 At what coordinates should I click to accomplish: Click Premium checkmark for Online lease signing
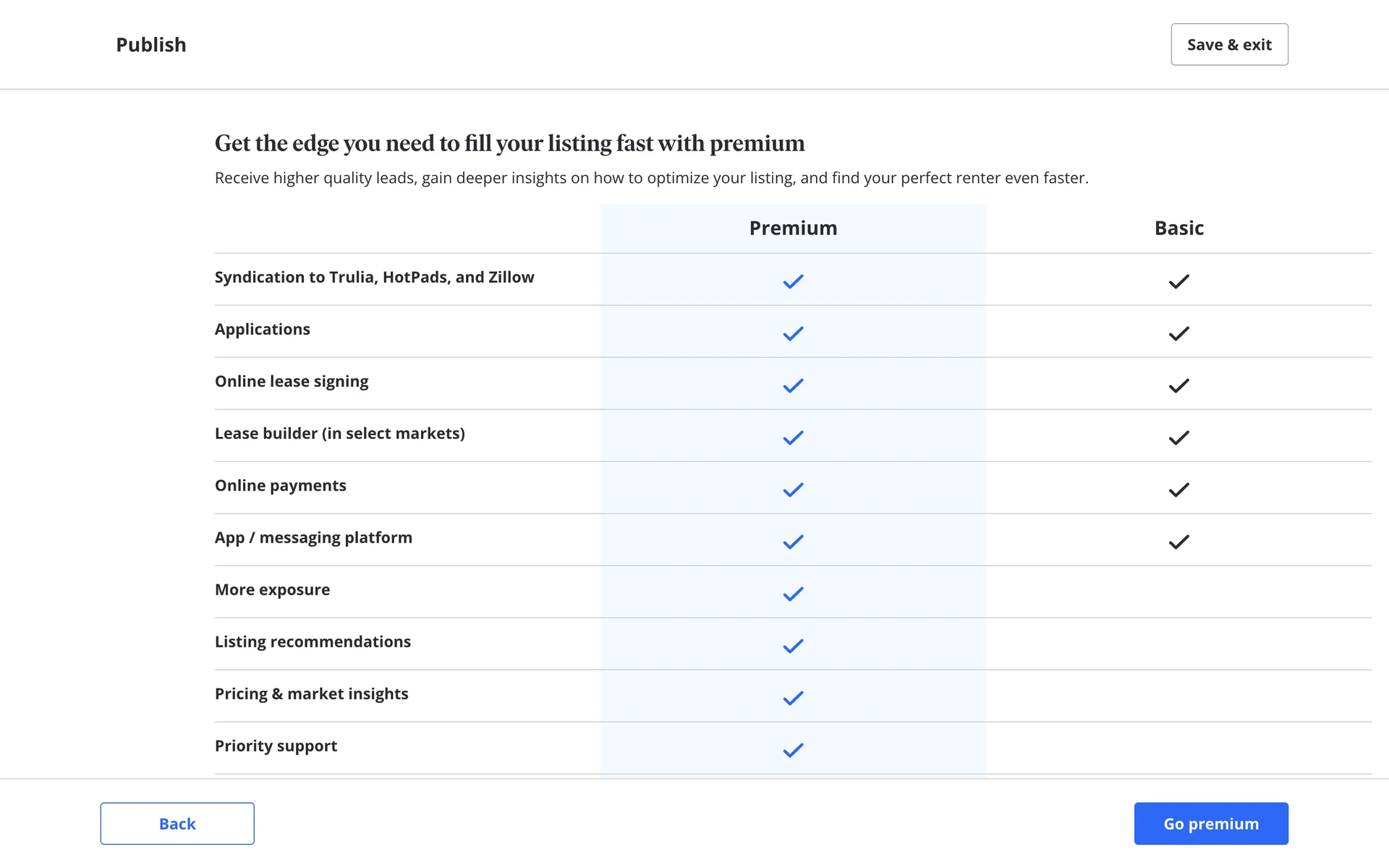[x=793, y=386]
